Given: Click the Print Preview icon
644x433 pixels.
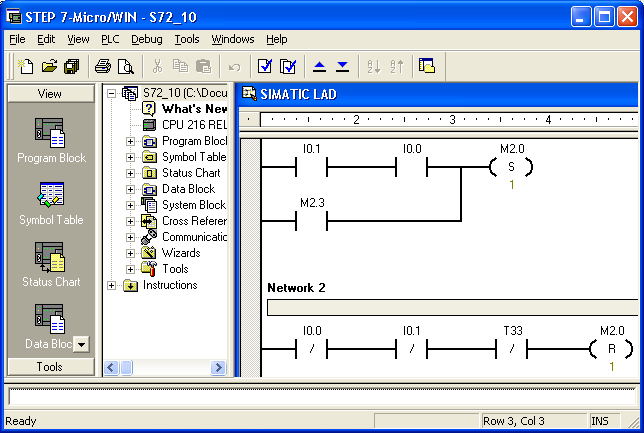Looking at the screenshot, I should pos(126,66).
